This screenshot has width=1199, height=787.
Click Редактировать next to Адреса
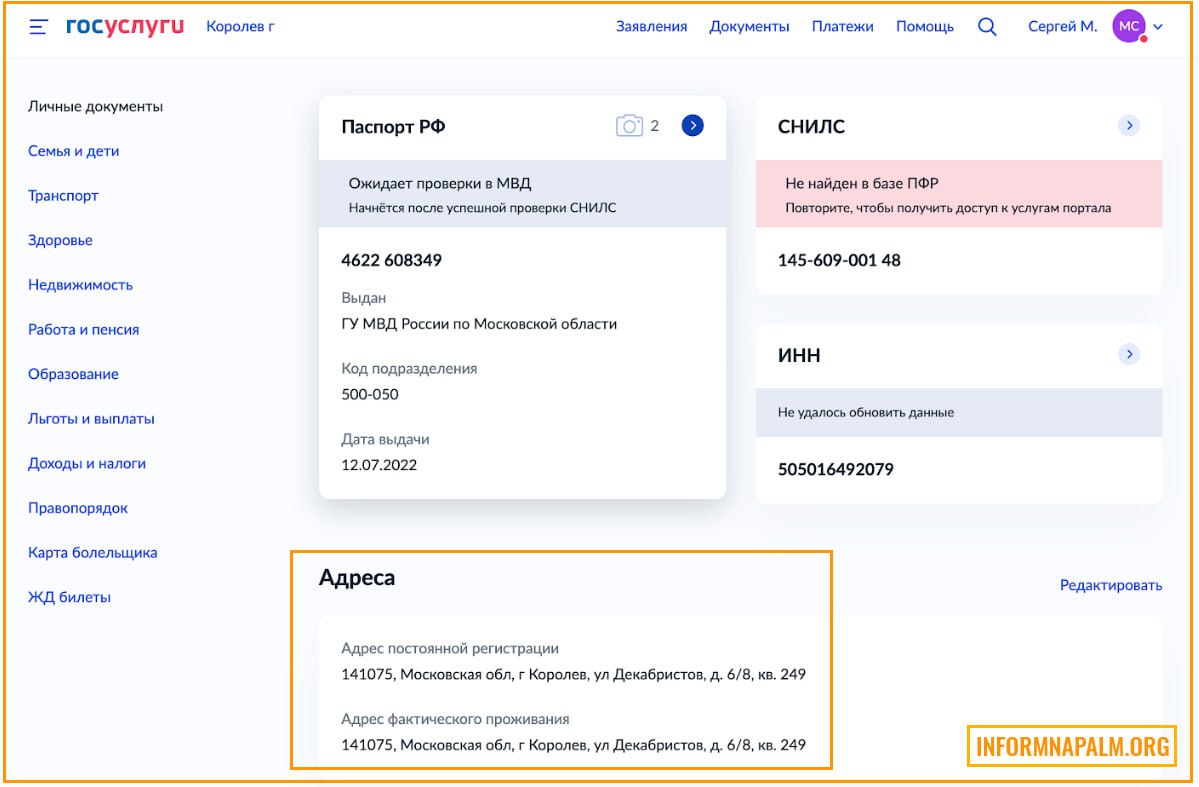(1110, 586)
